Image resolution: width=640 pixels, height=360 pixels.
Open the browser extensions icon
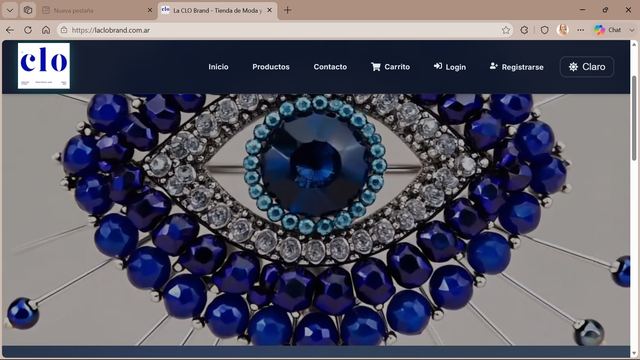524,30
